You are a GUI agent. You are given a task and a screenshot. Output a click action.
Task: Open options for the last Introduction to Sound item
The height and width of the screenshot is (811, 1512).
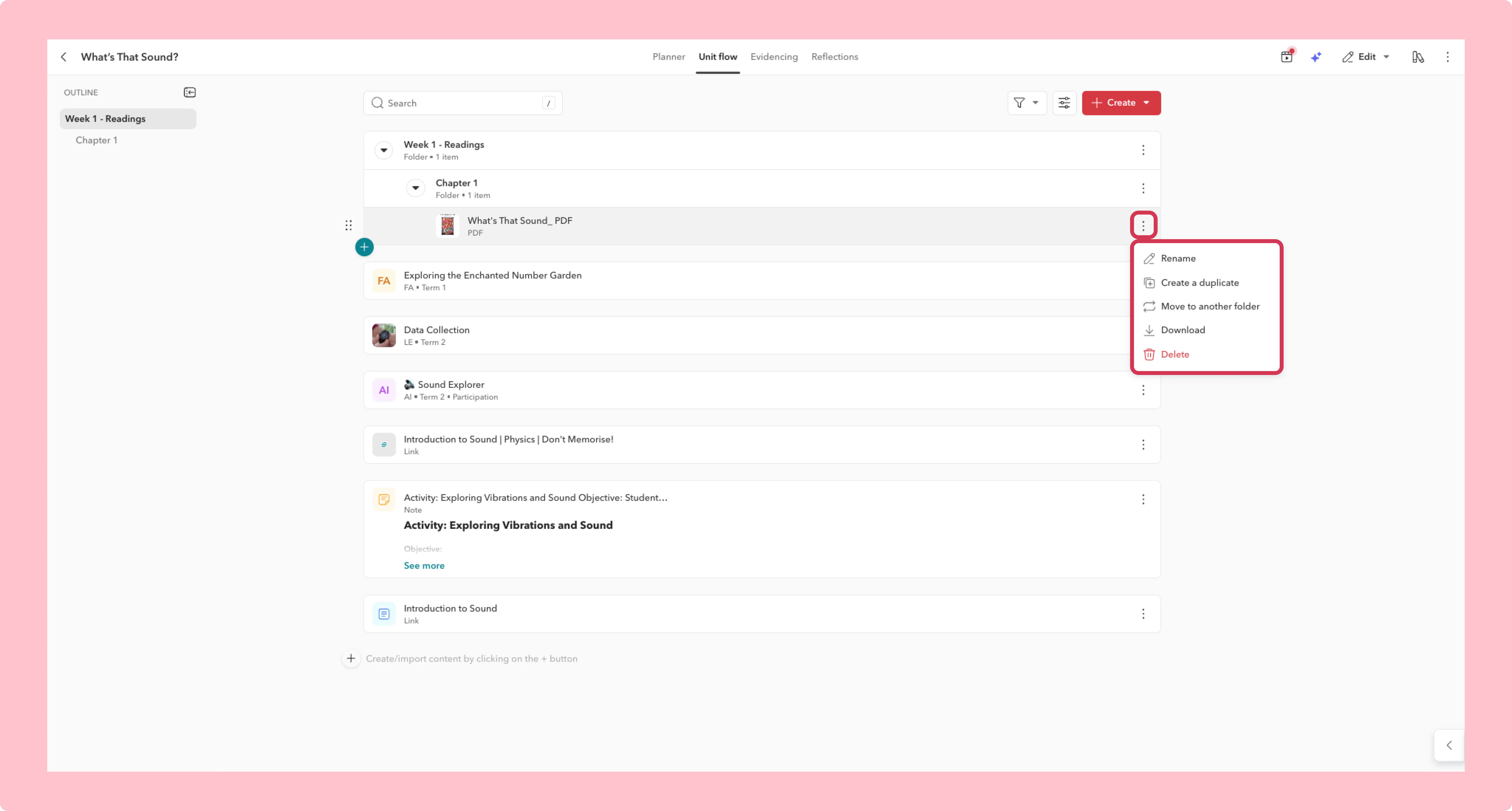coord(1143,614)
